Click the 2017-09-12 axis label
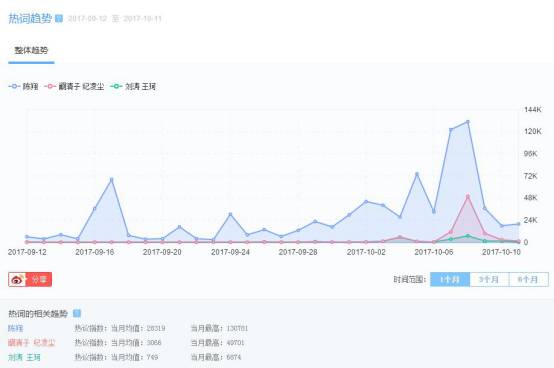This screenshot has height=368, width=554. pyautogui.click(x=27, y=252)
